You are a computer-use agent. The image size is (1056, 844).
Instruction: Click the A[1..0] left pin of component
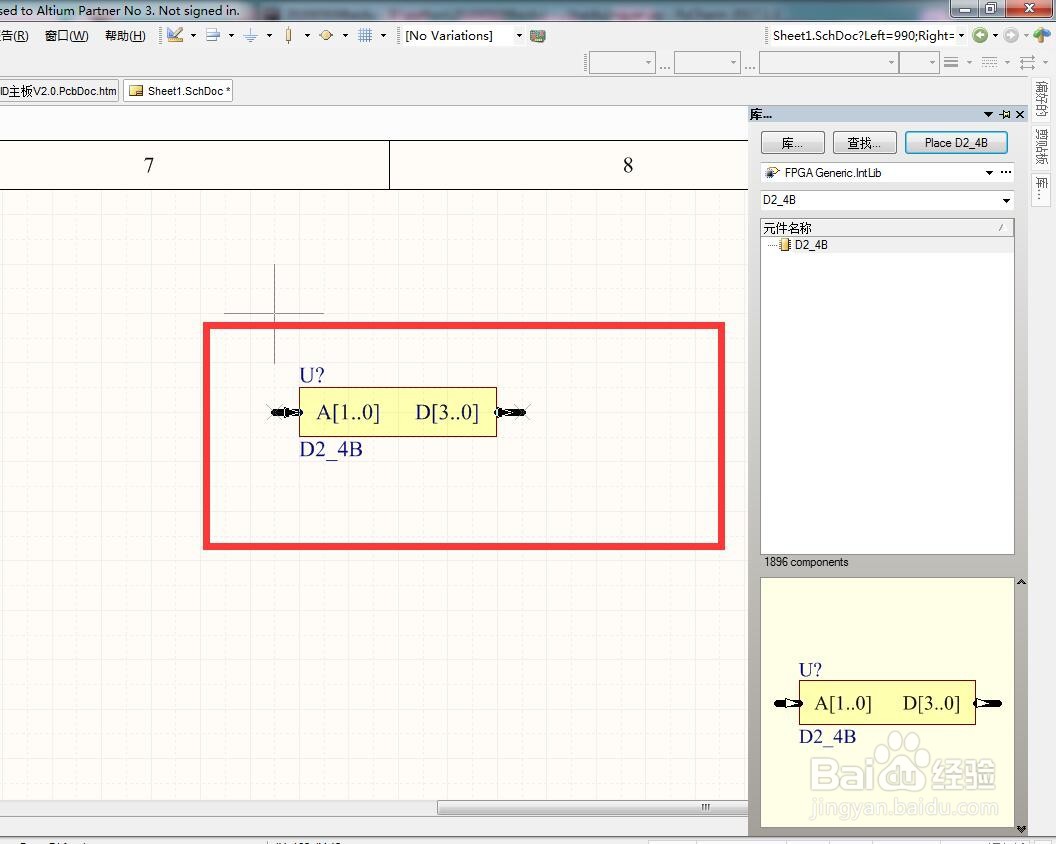(286, 412)
